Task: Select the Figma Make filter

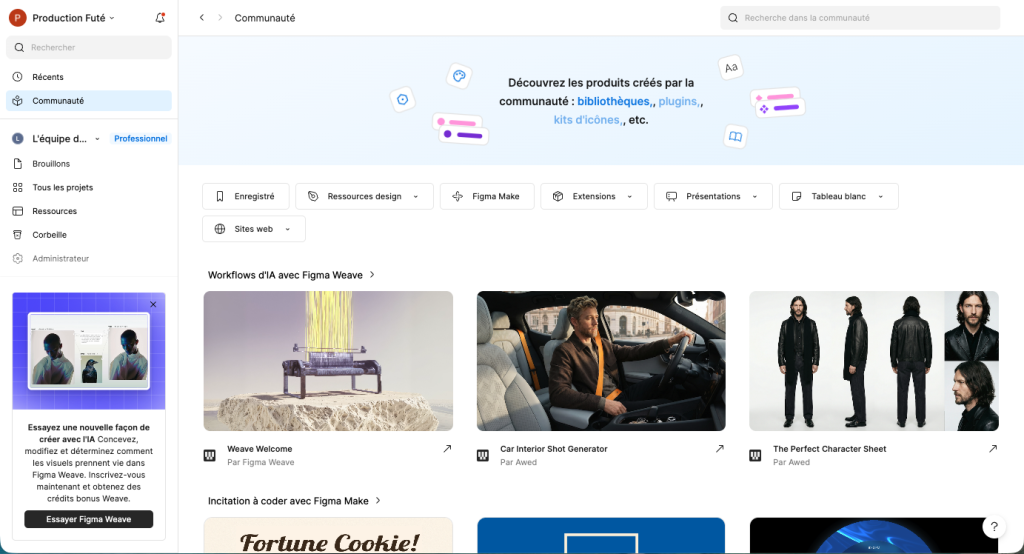Action: [486, 197]
